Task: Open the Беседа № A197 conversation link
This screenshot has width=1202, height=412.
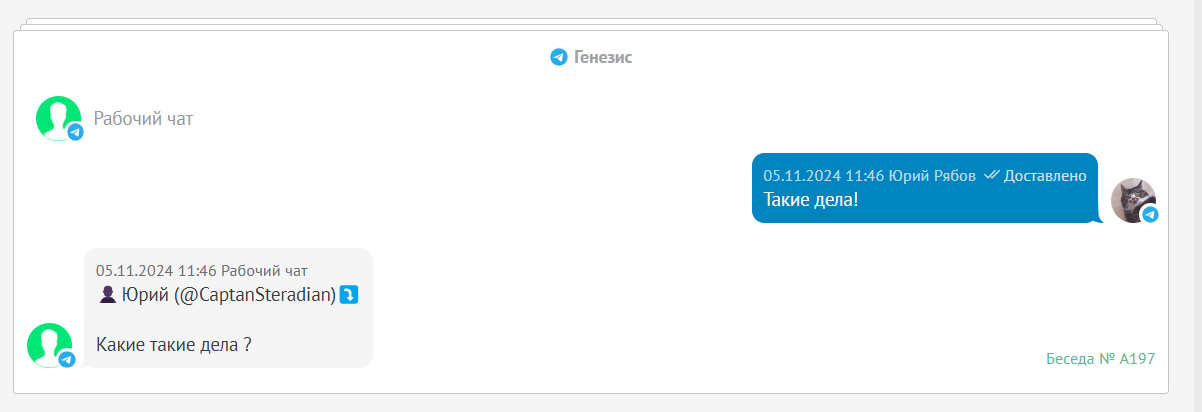Action: [x=1101, y=358]
